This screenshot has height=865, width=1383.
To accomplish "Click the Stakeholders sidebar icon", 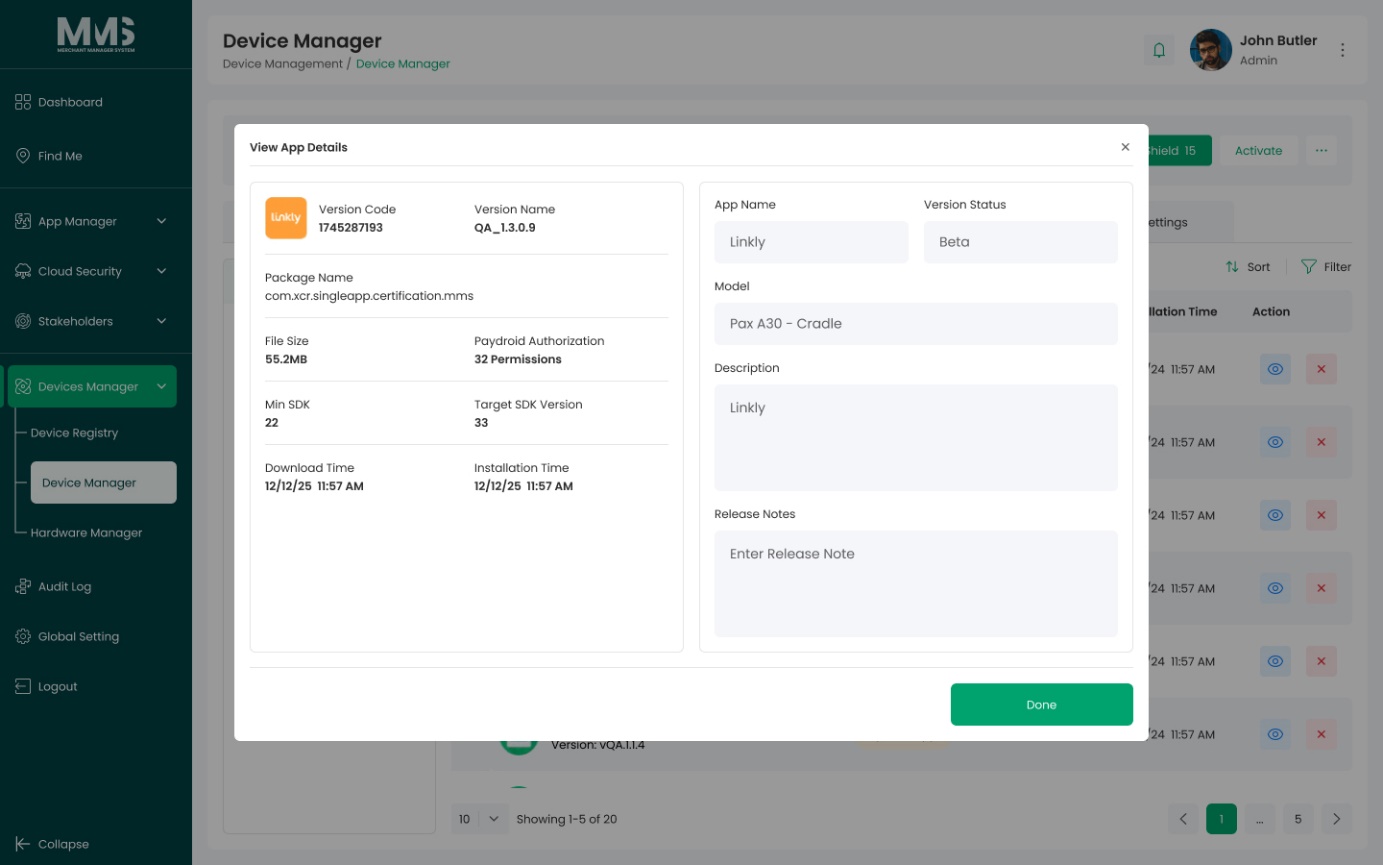I will point(23,321).
